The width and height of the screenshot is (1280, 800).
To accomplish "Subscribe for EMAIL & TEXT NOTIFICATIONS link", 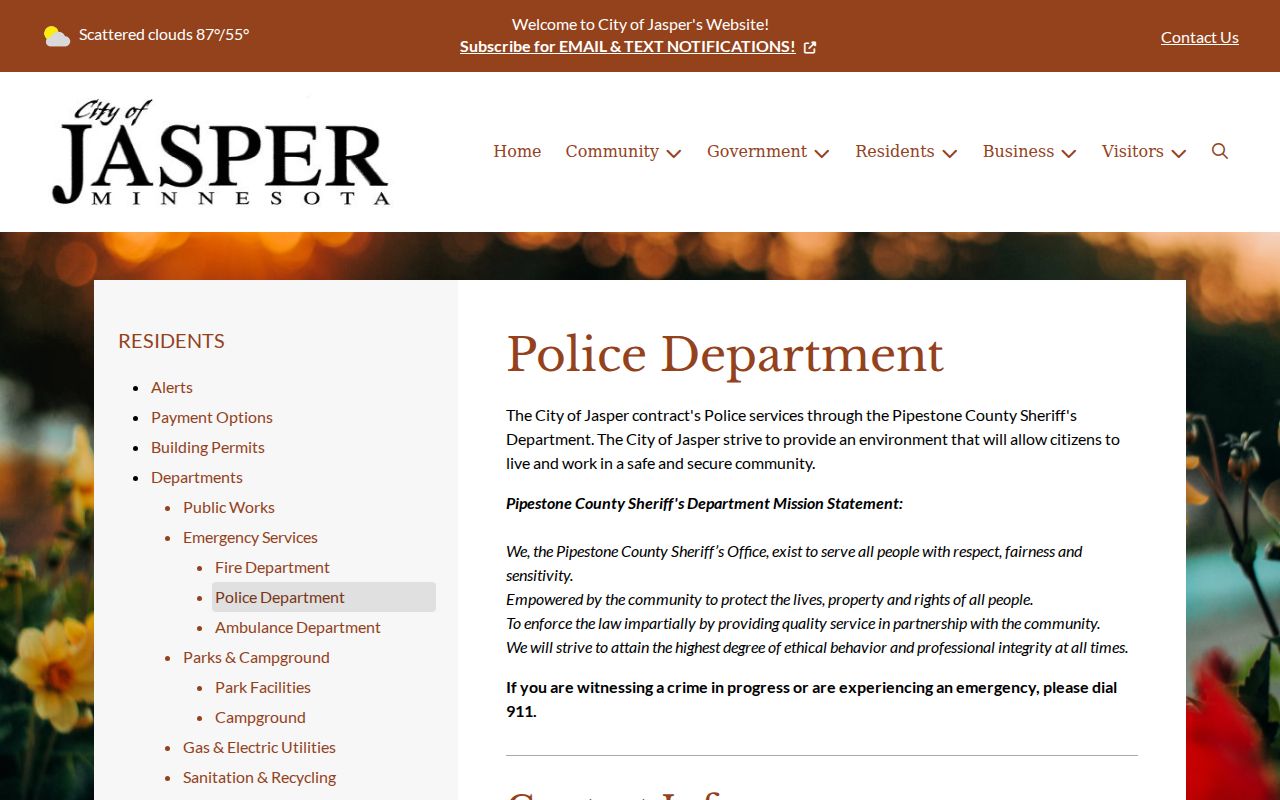I will point(628,46).
